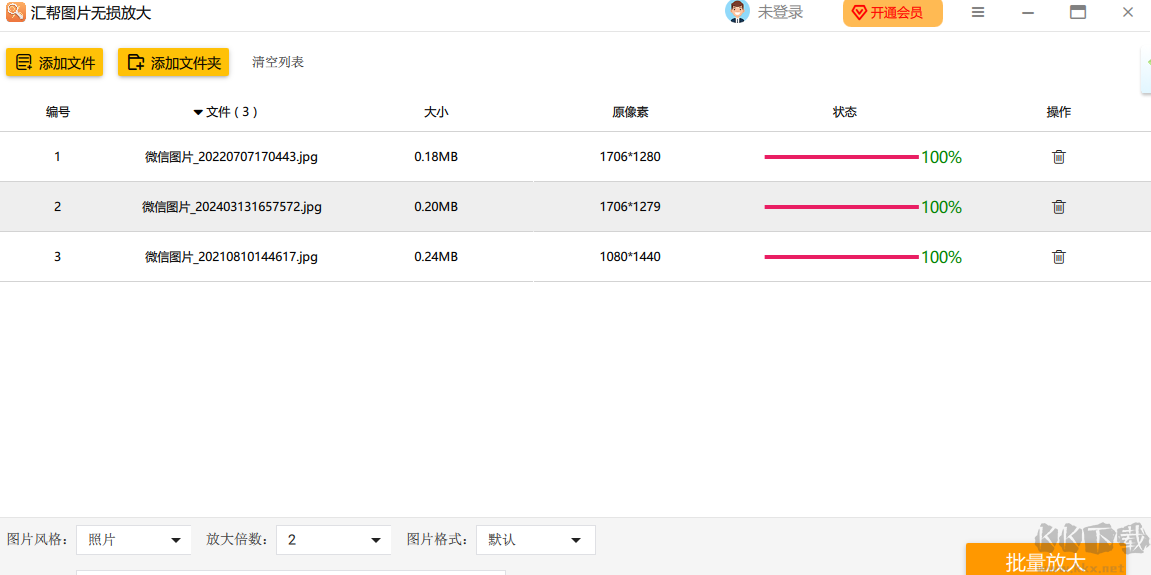Image resolution: width=1151 pixels, height=575 pixels.
Task: Sort by the 文件 column header
Action: pyautogui.click(x=226, y=112)
